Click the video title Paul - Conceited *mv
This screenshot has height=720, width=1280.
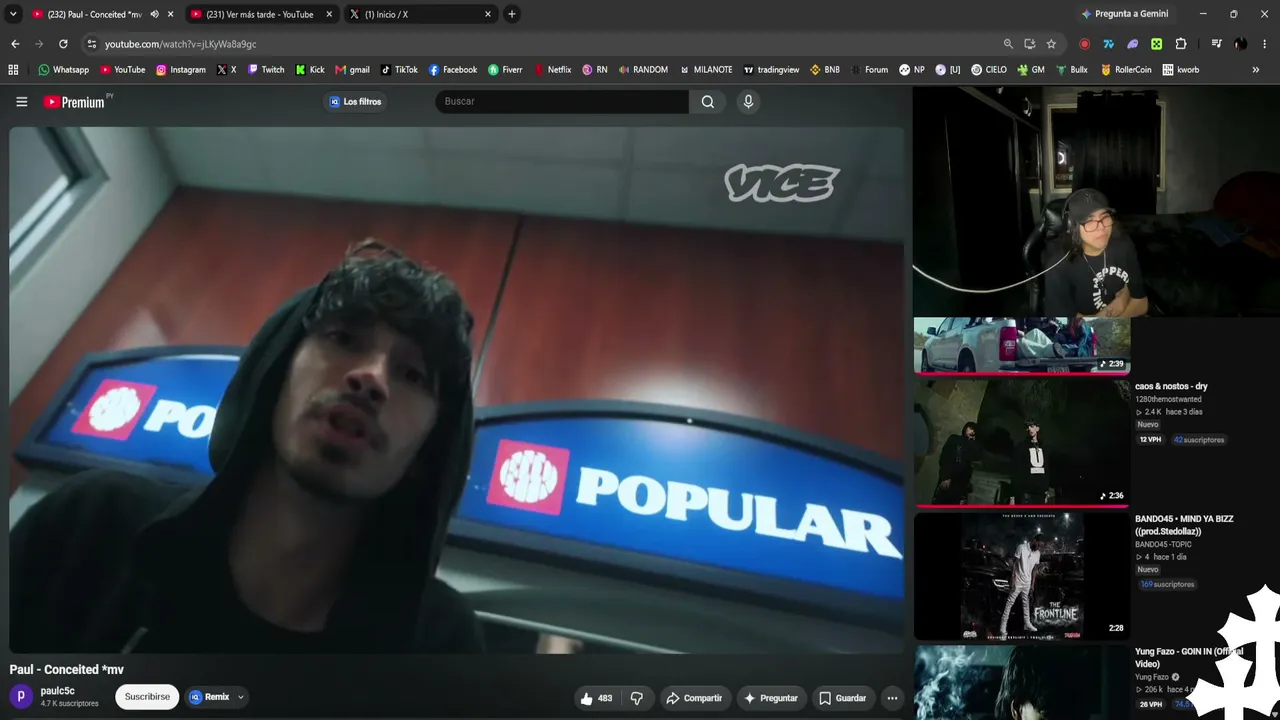click(67, 669)
